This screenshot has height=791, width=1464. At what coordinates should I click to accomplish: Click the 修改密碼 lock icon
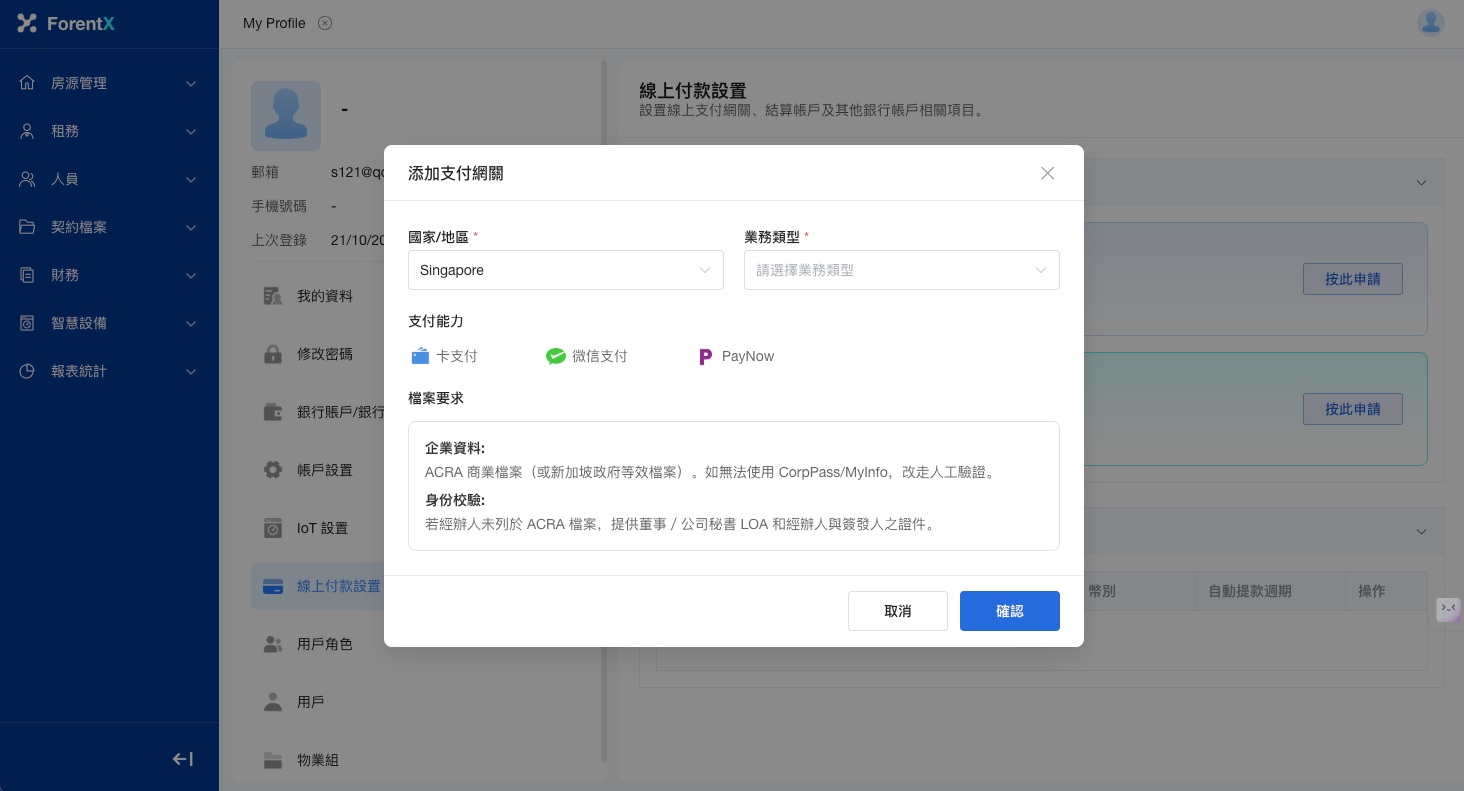point(272,354)
